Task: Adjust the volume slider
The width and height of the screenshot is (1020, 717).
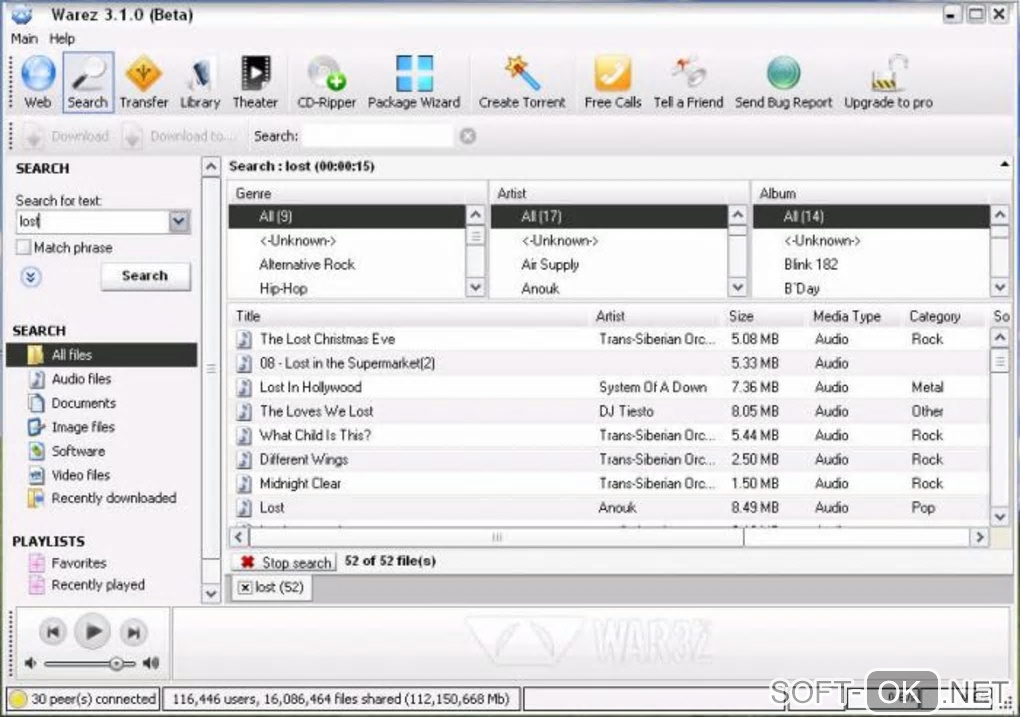Action: tap(116, 664)
